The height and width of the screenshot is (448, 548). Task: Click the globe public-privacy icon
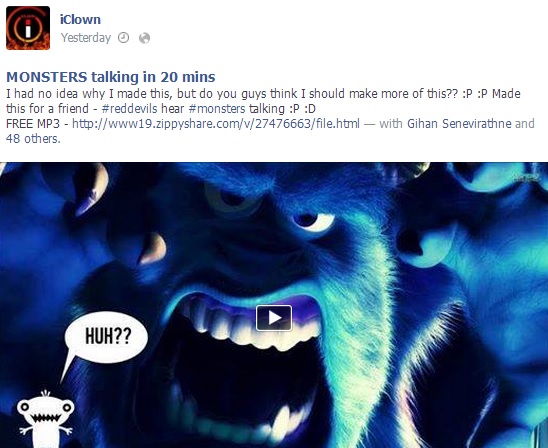tap(144, 38)
